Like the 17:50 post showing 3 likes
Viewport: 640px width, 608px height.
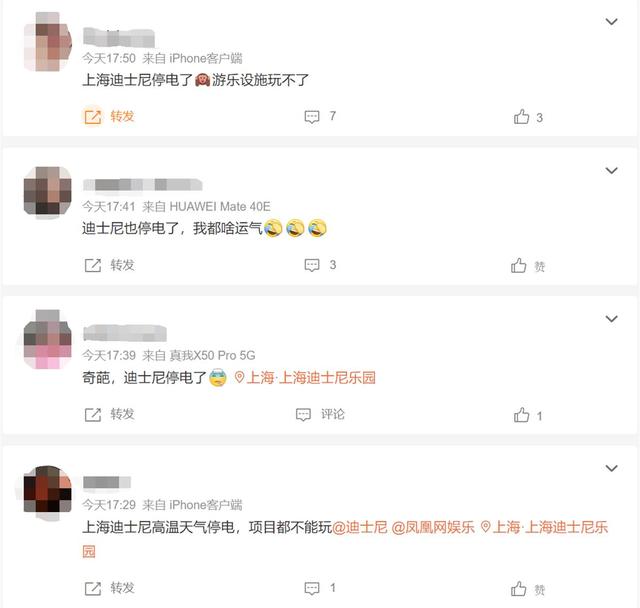tap(528, 118)
